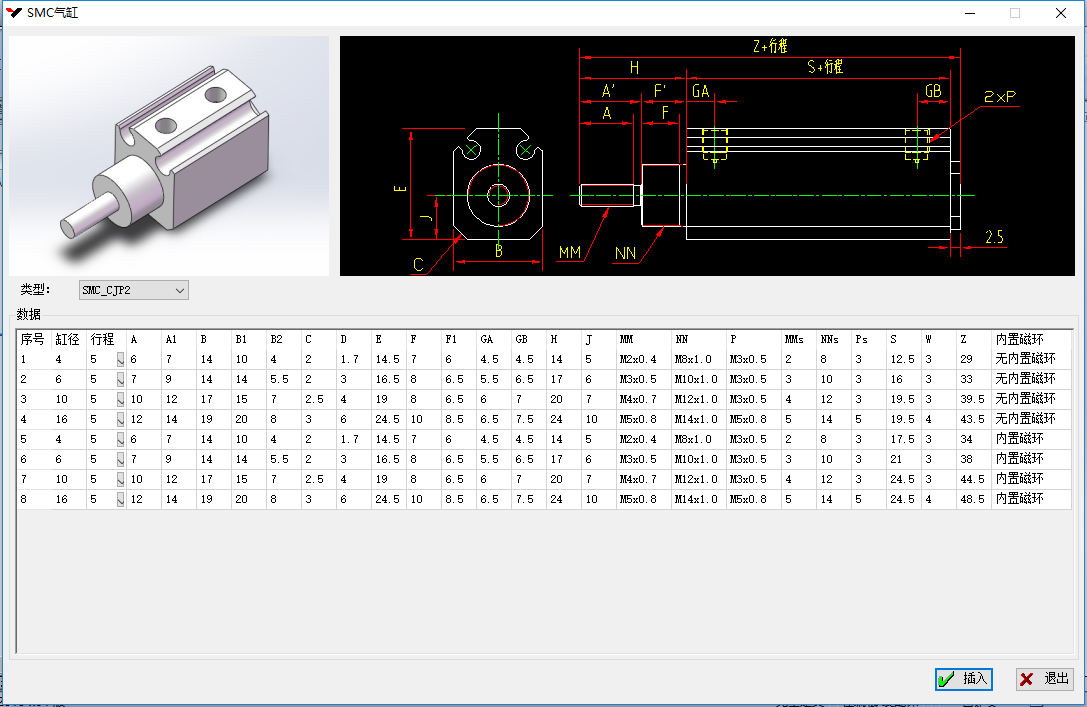Screen dimensions: 1087x707
Task: Minimize the SMC气缸 window
Action: coord(968,13)
